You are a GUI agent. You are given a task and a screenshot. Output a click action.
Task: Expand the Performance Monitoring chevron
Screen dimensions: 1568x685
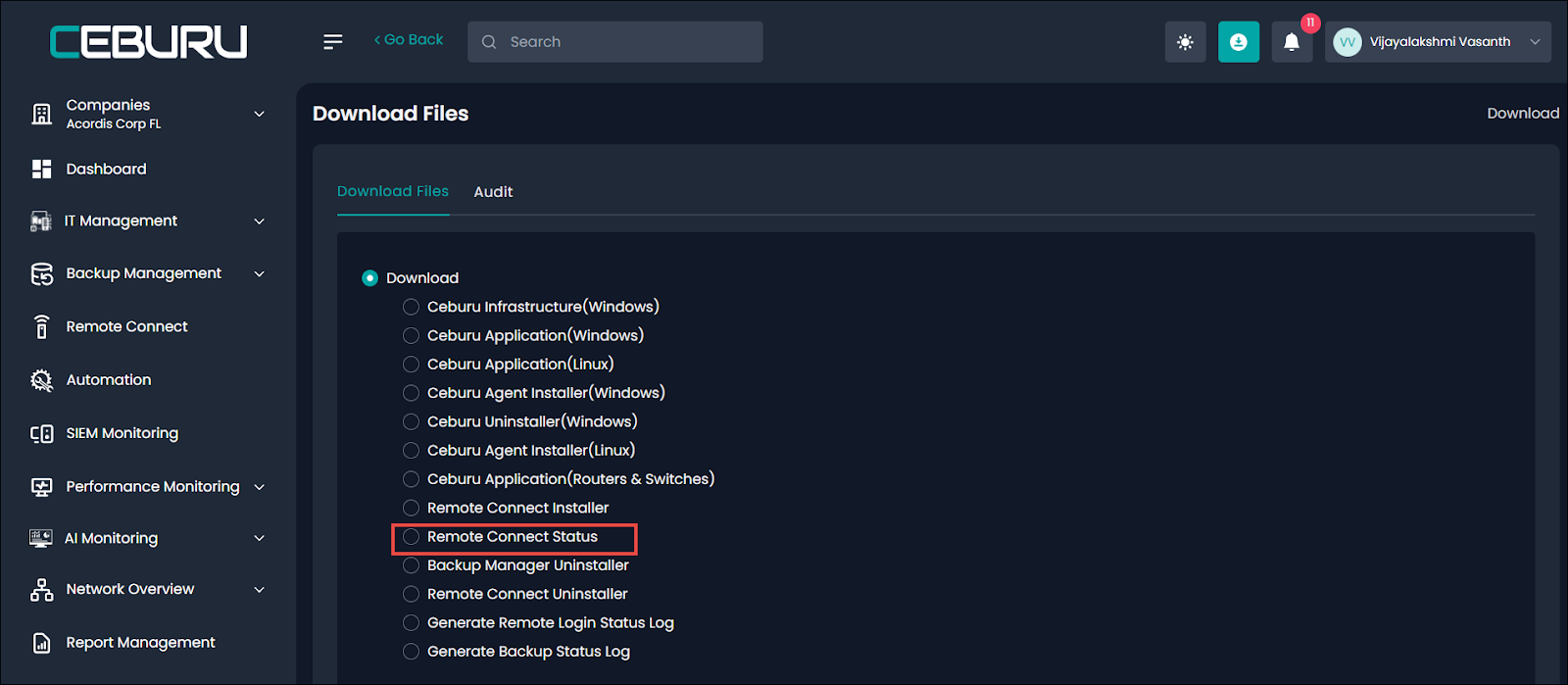(260, 487)
